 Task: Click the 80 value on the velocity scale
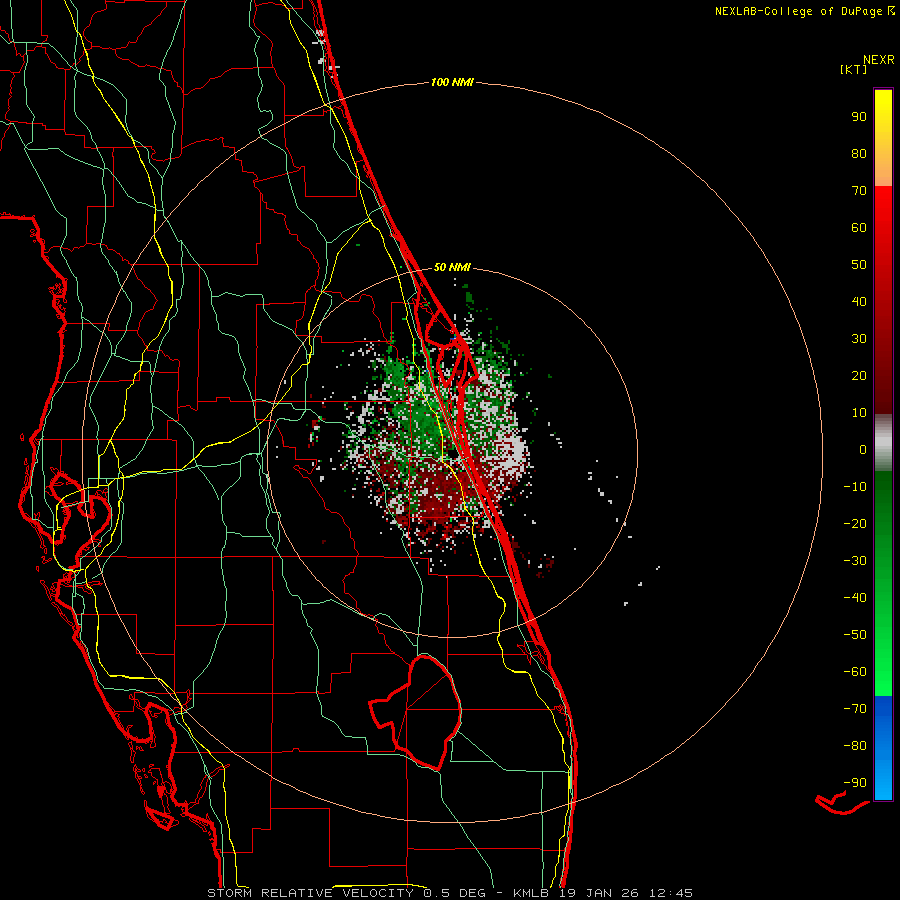859,154
